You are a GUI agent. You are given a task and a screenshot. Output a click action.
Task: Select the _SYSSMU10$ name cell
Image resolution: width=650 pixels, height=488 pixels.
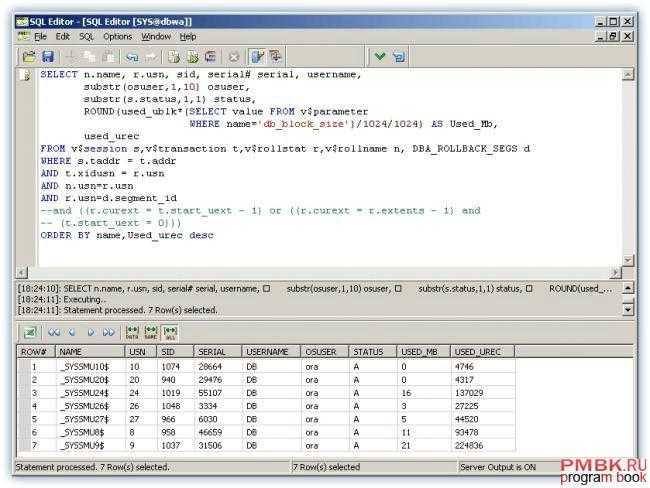tap(90, 367)
